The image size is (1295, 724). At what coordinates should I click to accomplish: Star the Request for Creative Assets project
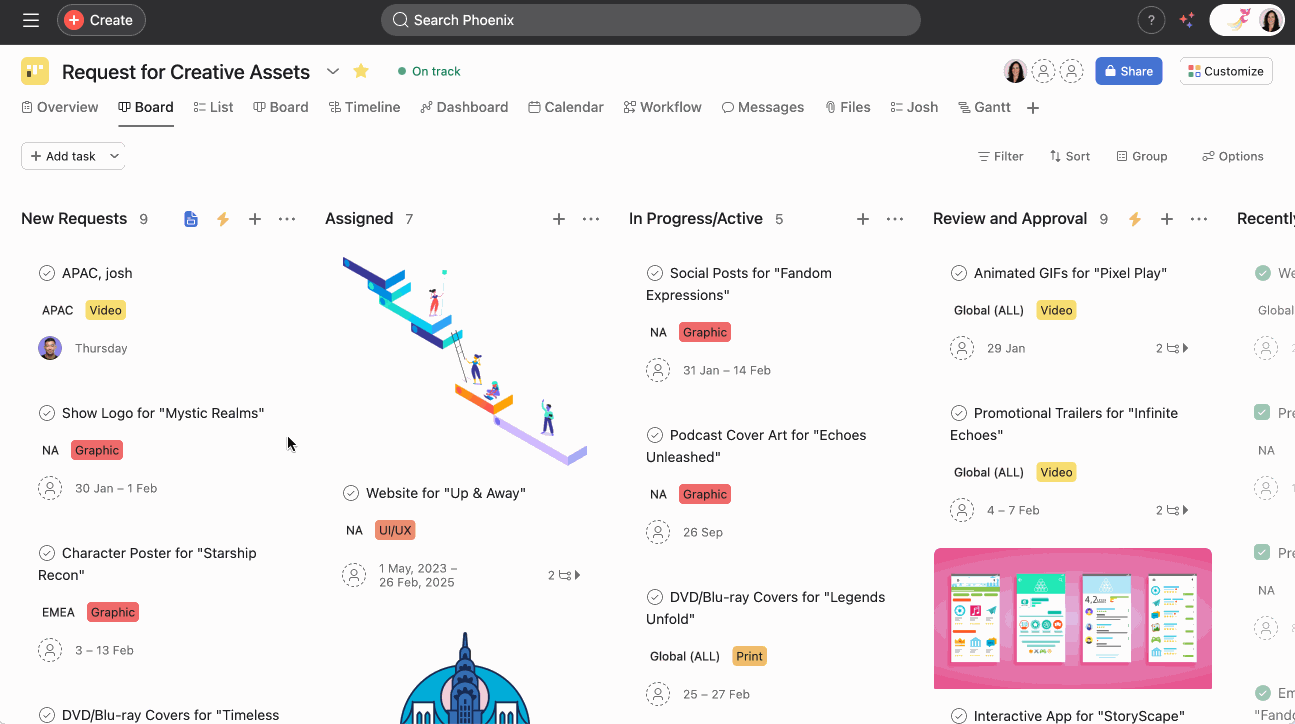coord(361,71)
